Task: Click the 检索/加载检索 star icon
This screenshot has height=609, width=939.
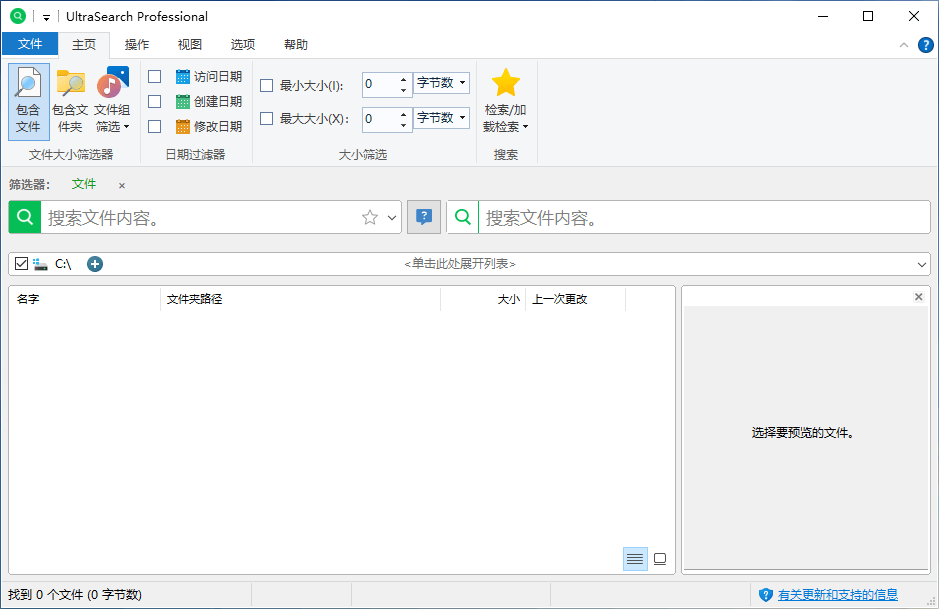Action: (505, 84)
